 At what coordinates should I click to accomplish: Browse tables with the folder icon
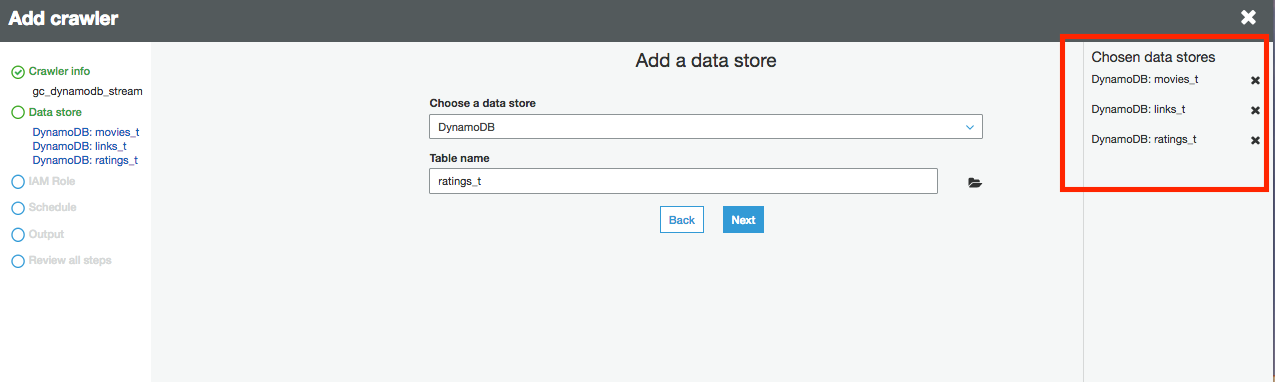[975, 183]
